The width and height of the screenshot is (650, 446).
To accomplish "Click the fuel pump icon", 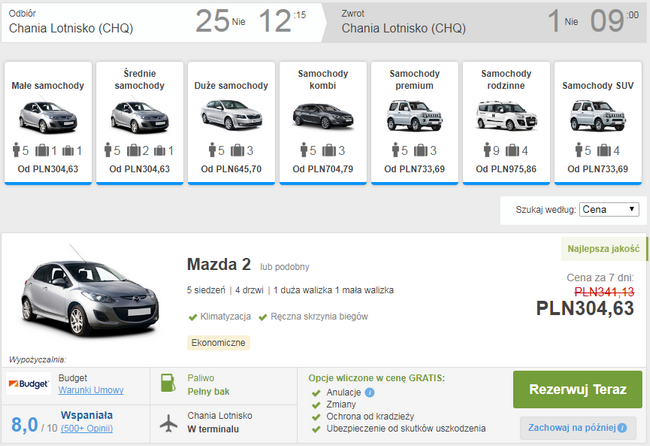I will [x=168, y=383].
